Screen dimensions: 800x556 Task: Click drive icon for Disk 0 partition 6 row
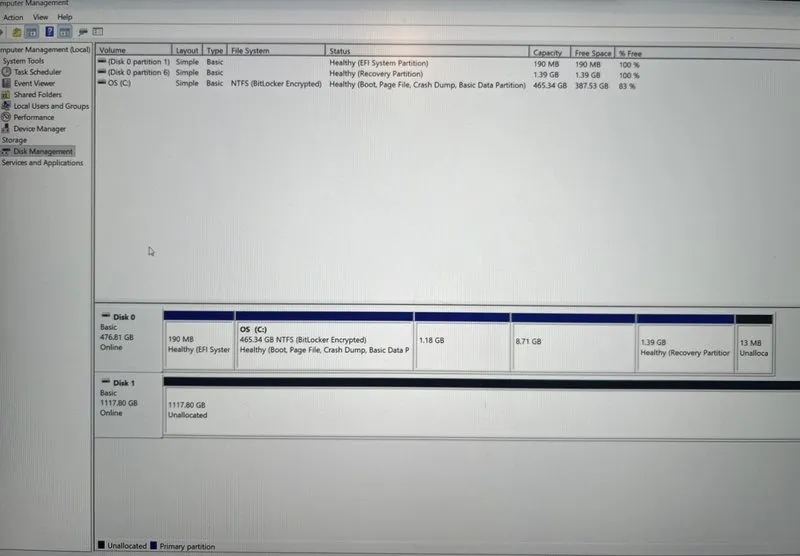point(102,72)
